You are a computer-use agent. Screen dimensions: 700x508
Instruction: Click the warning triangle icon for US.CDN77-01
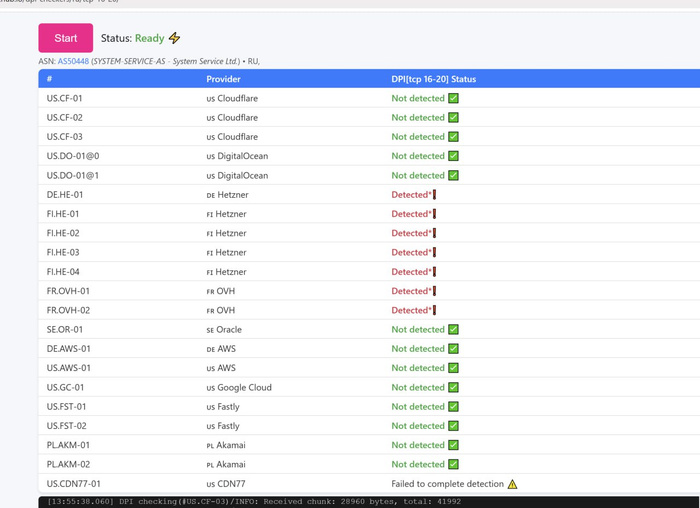click(x=512, y=484)
